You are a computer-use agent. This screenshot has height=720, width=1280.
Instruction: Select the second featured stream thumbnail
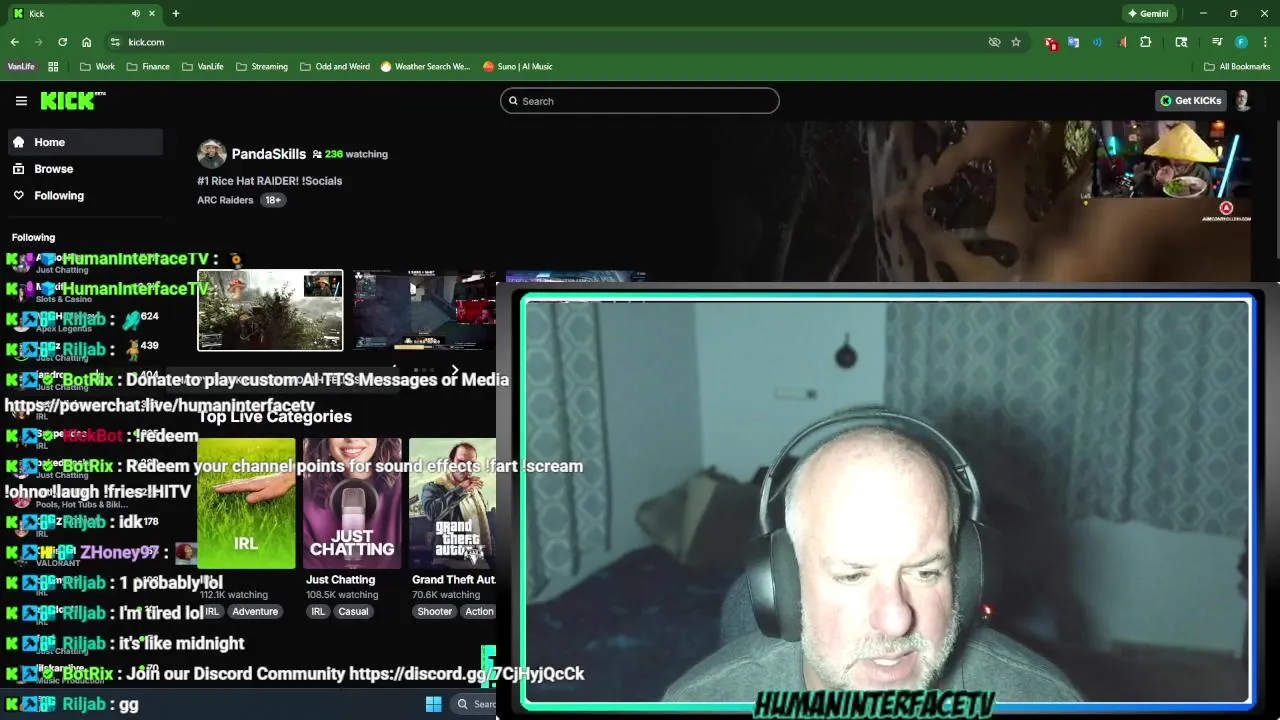[425, 310]
